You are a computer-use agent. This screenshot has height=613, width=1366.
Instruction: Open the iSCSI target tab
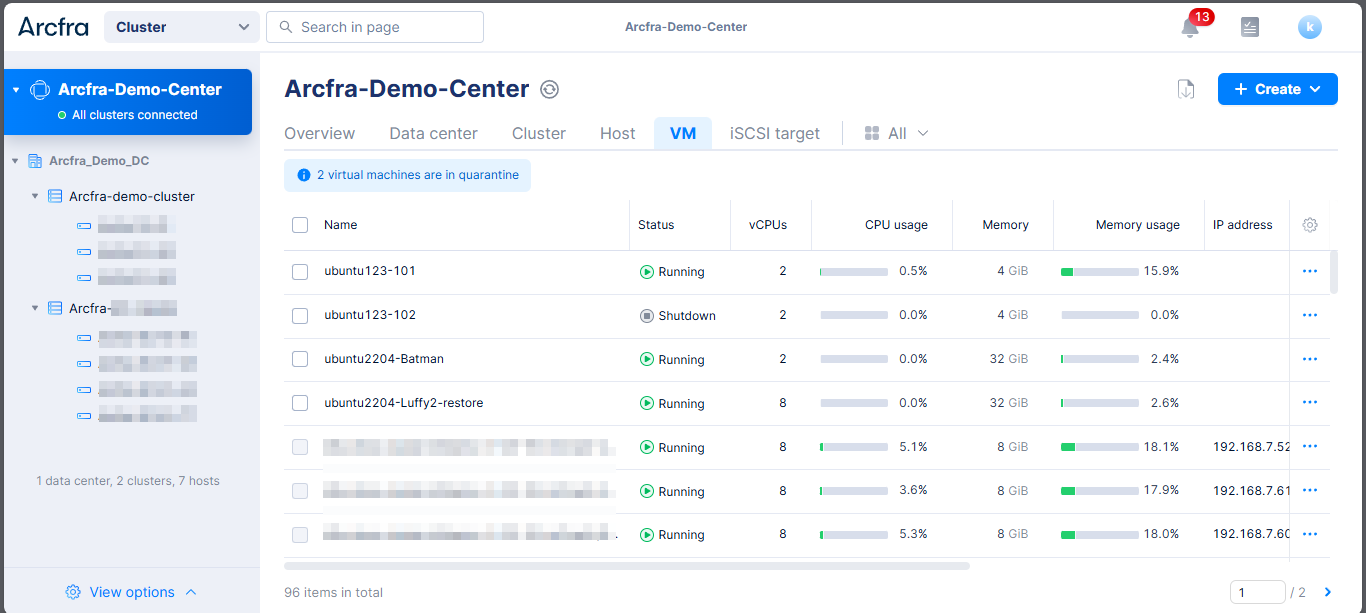click(774, 133)
